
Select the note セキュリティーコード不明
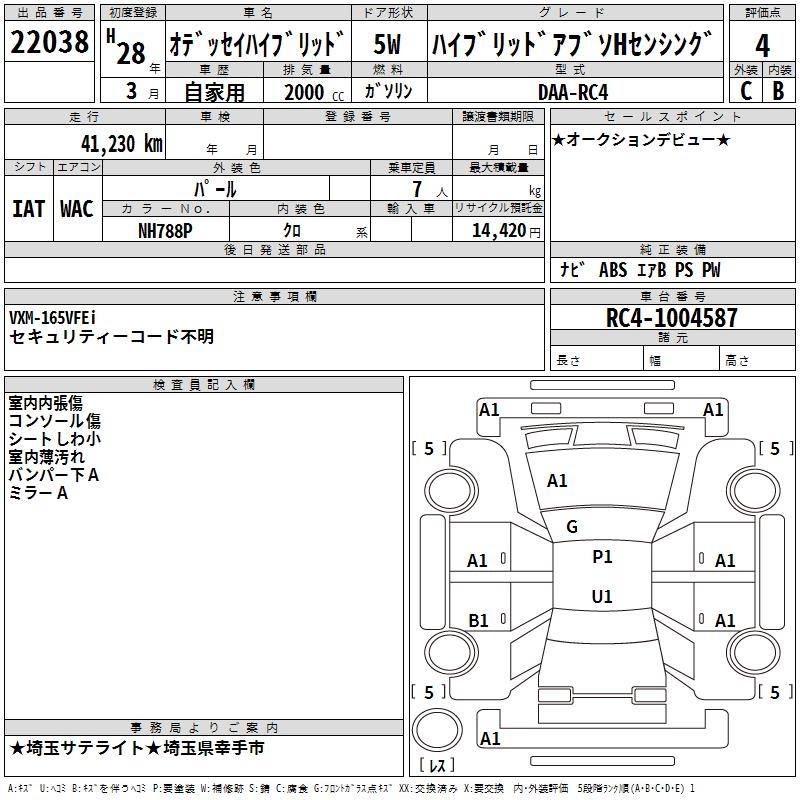(111, 336)
